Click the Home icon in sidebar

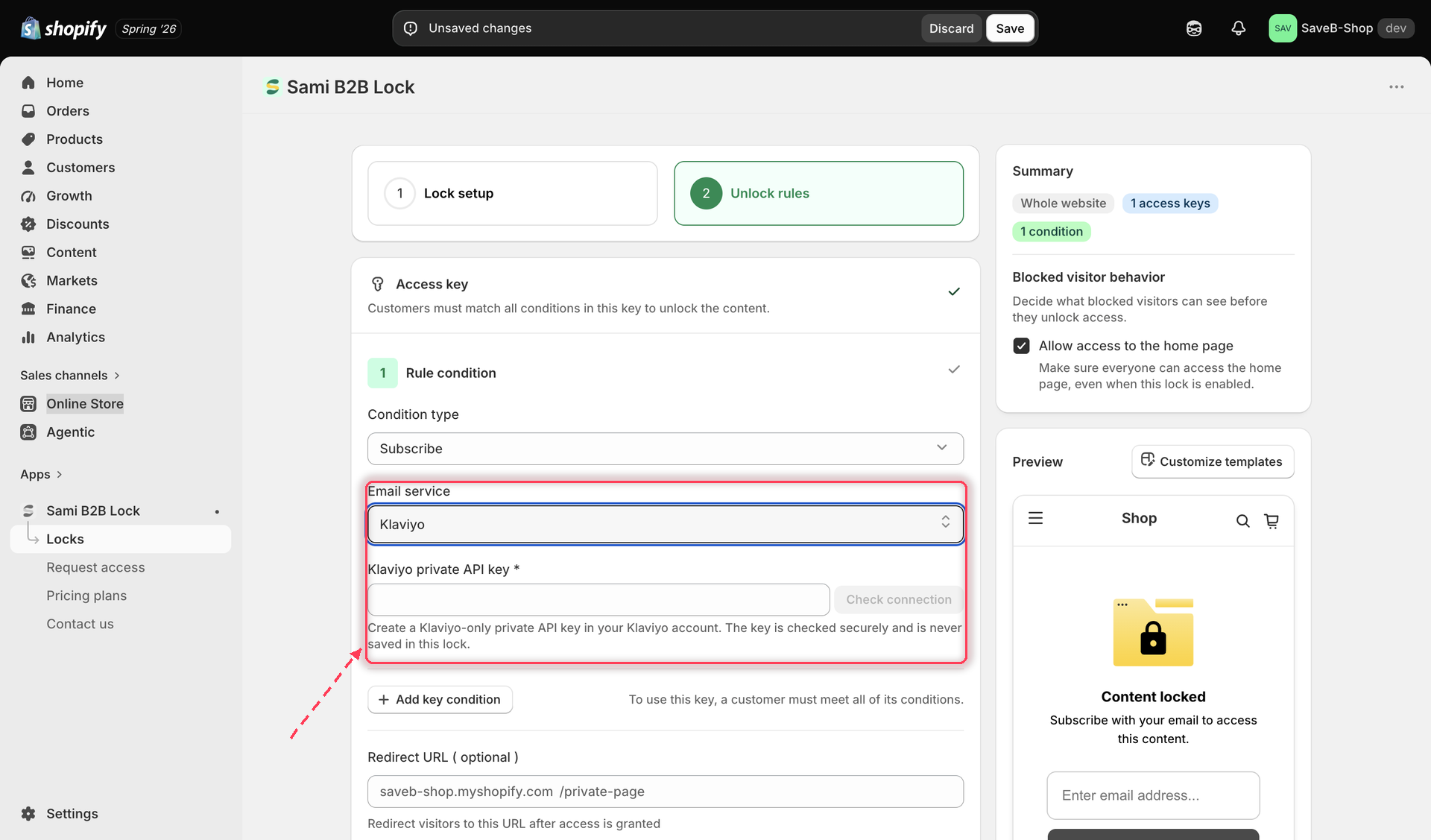28,83
